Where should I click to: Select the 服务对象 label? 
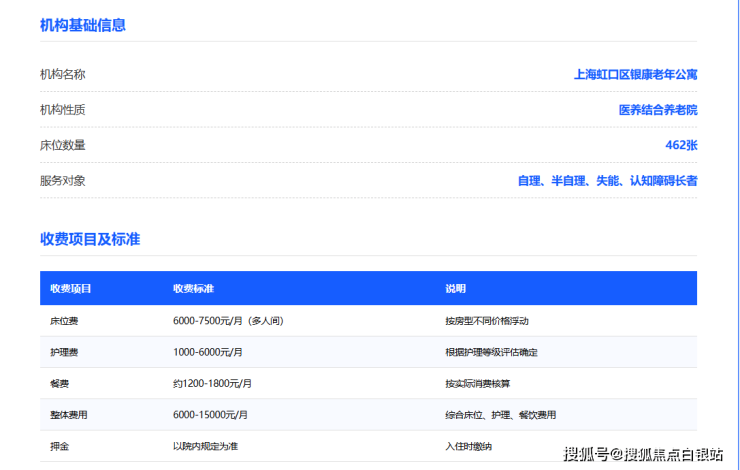(x=62, y=181)
